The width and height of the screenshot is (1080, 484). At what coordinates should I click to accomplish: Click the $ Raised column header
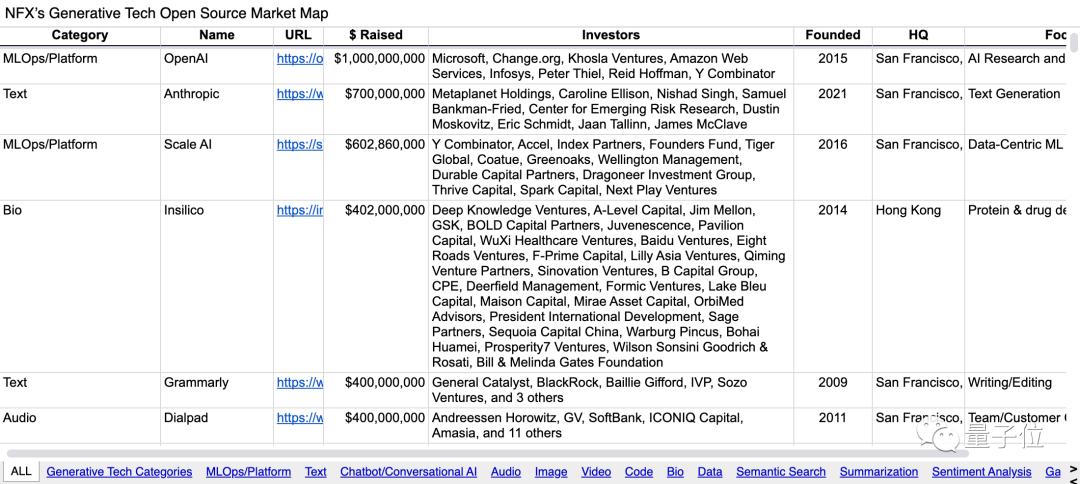(x=375, y=35)
